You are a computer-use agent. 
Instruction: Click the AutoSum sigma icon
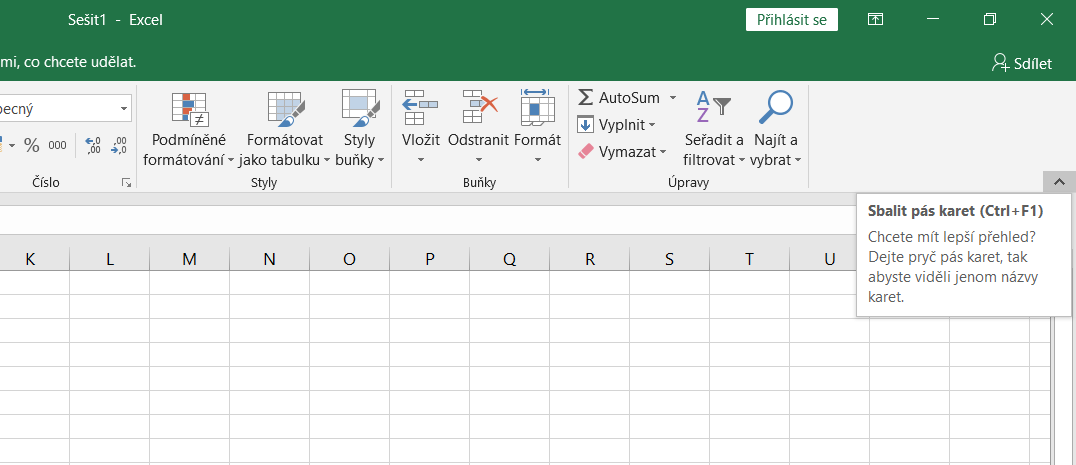[x=585, y=97]
